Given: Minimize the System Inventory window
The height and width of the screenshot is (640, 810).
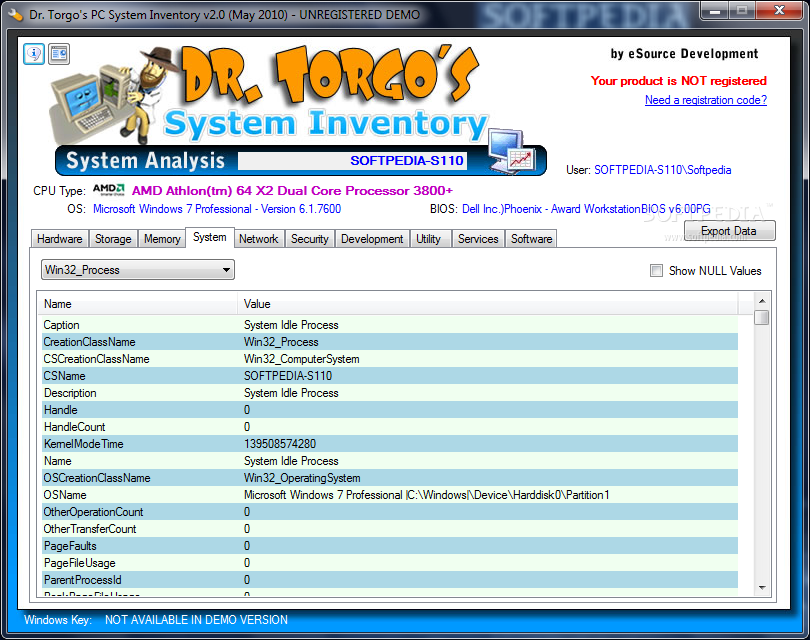Looking at the screenshot, I should [x=714, y=11].
